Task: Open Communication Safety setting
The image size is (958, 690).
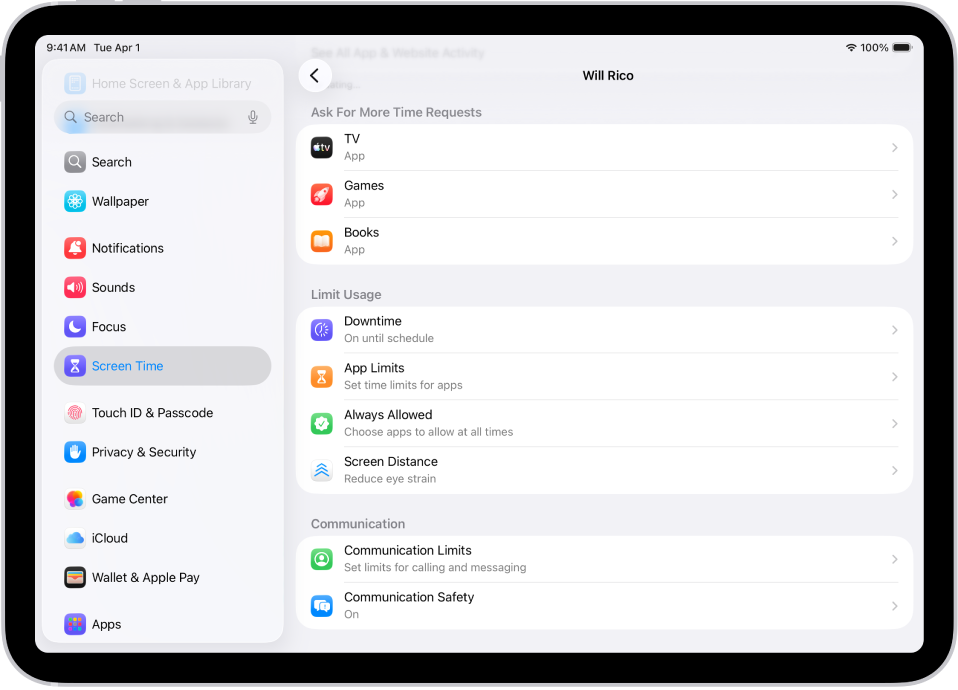Action: 604,606
